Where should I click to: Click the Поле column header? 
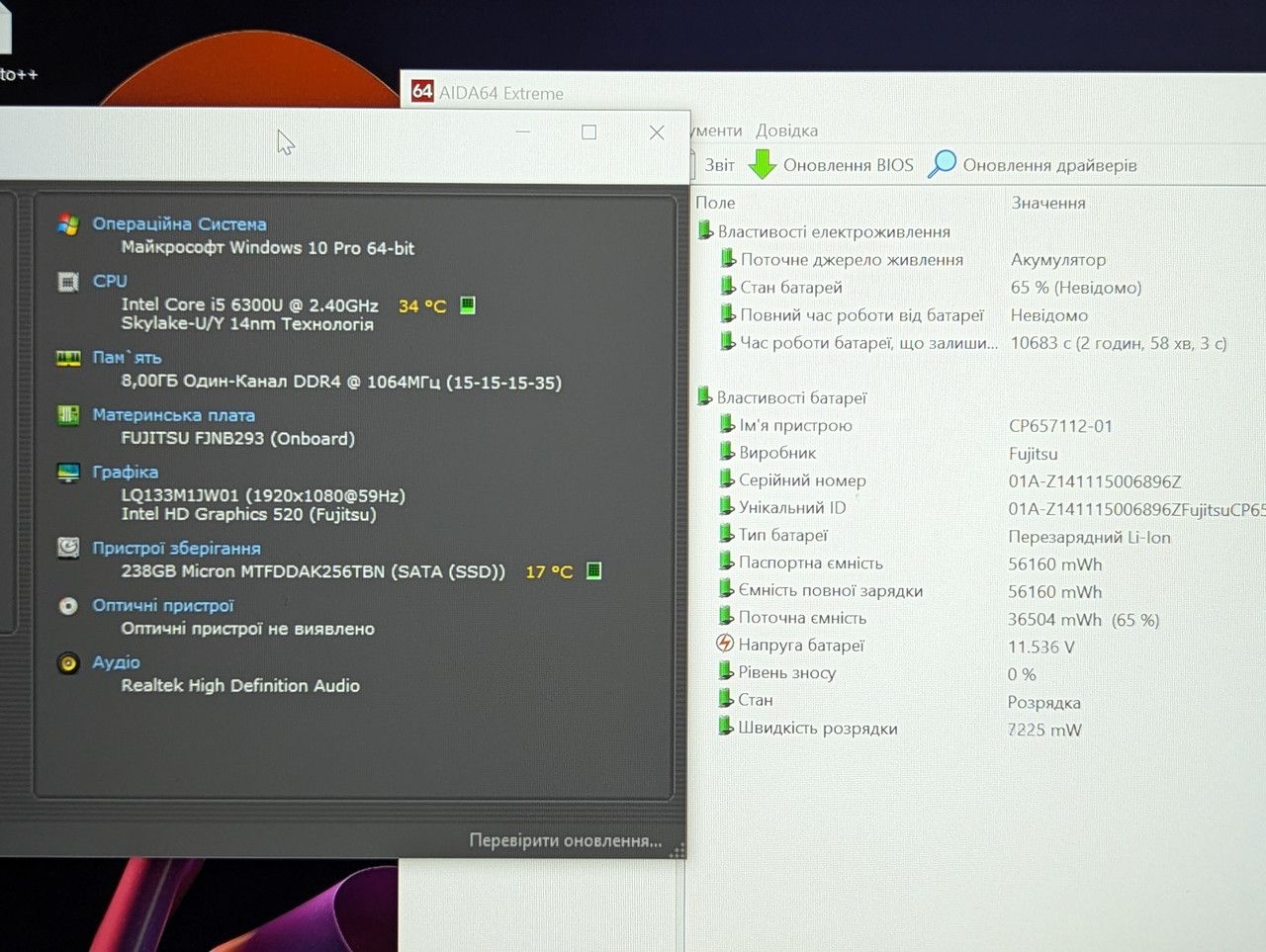[x=715, y=203]
